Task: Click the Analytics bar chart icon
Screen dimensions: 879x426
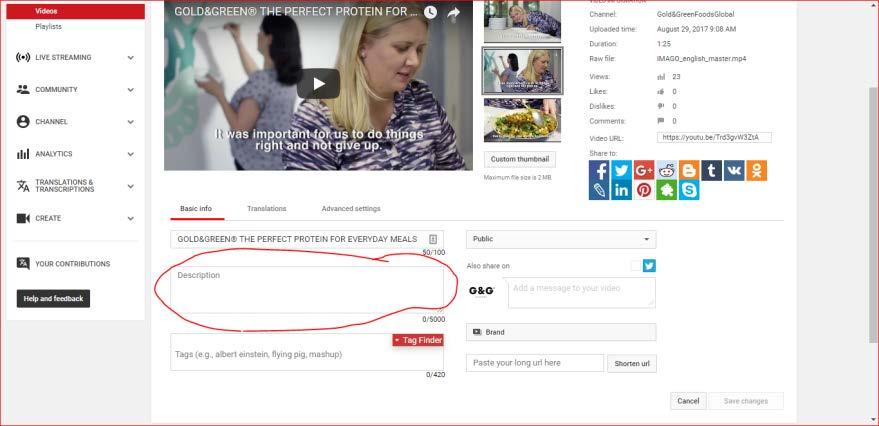Action: (x=23, y=154)
